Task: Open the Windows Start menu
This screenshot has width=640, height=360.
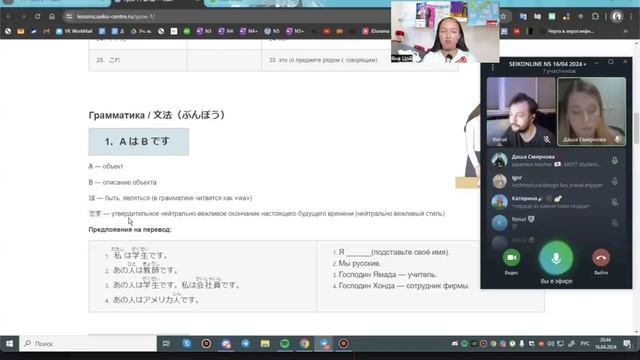Action: [9, 344]
